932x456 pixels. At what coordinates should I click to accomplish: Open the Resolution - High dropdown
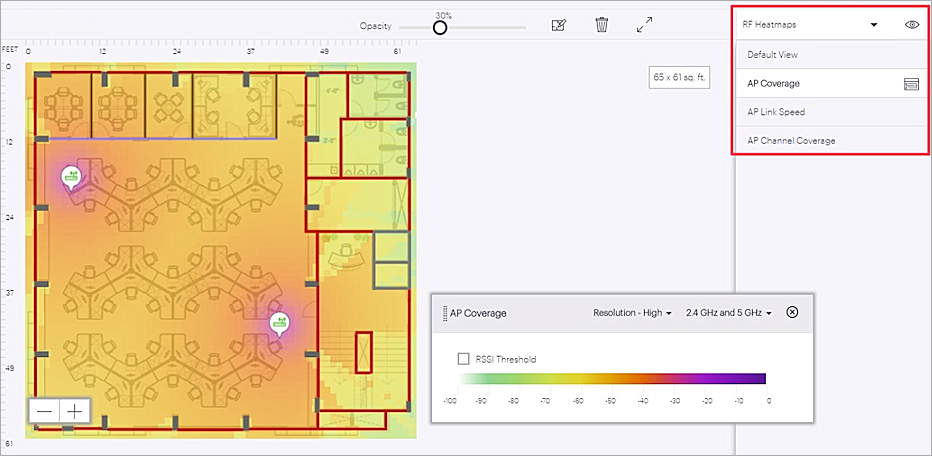(x=632, y=313)
